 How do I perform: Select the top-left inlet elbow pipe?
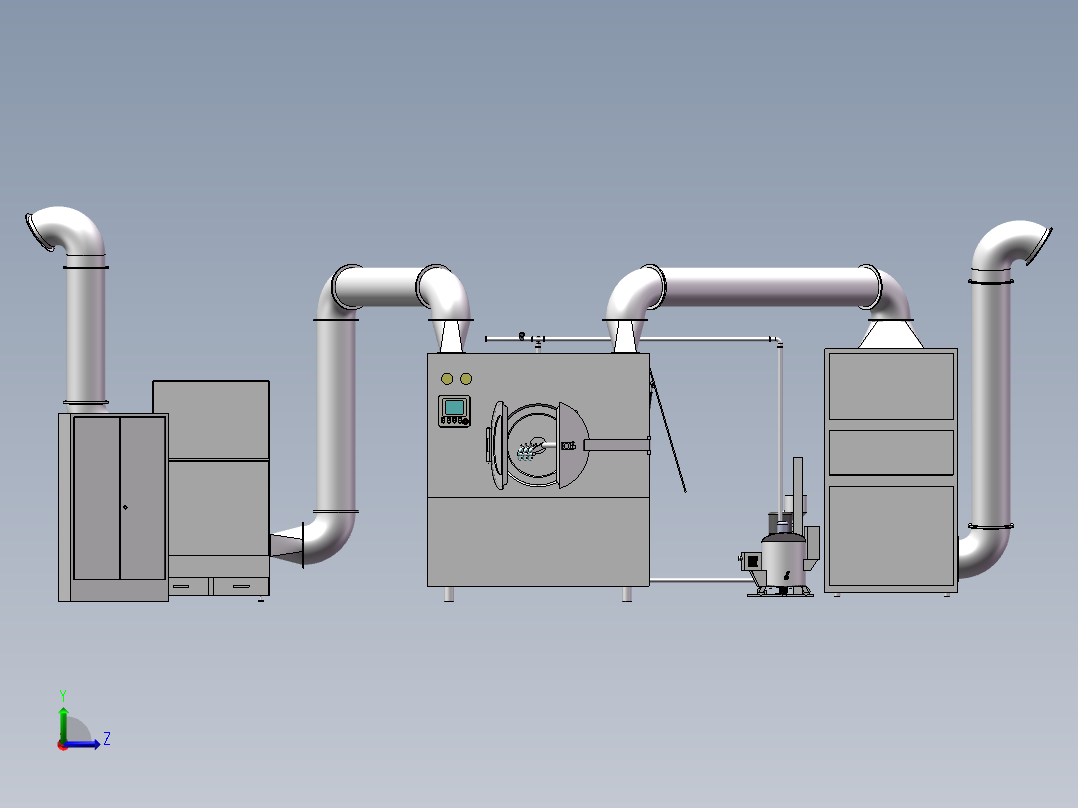click(x=67, y=232)
